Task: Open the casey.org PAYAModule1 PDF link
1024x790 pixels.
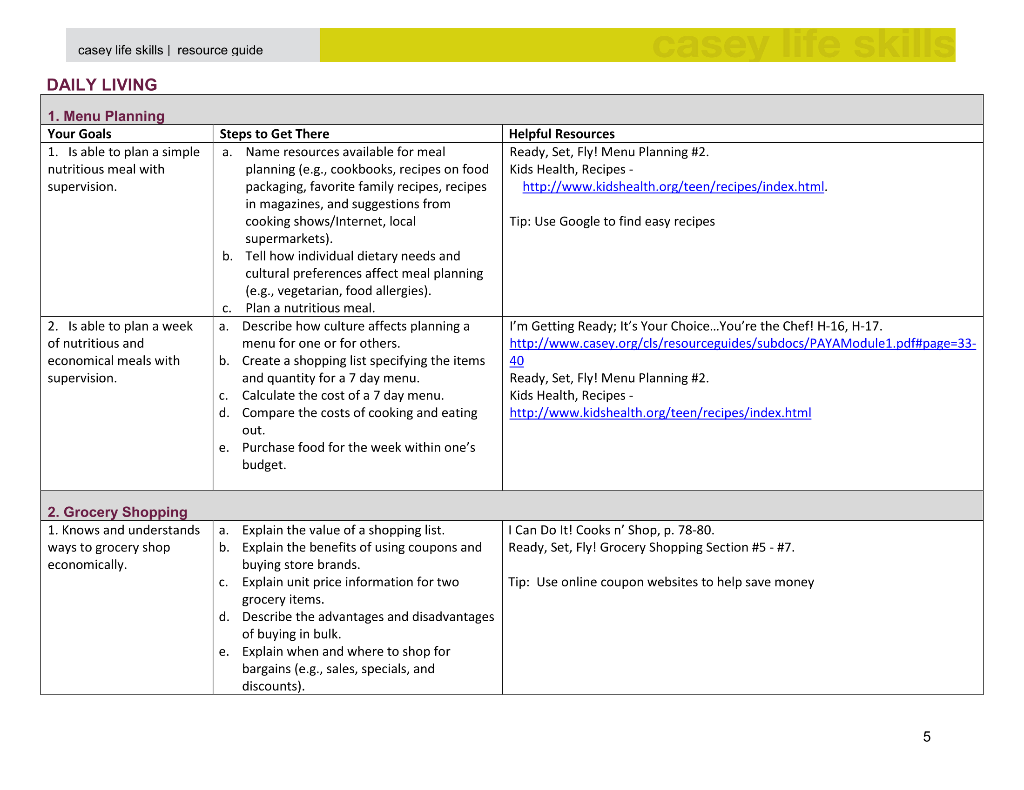Action: pos(743,343)
